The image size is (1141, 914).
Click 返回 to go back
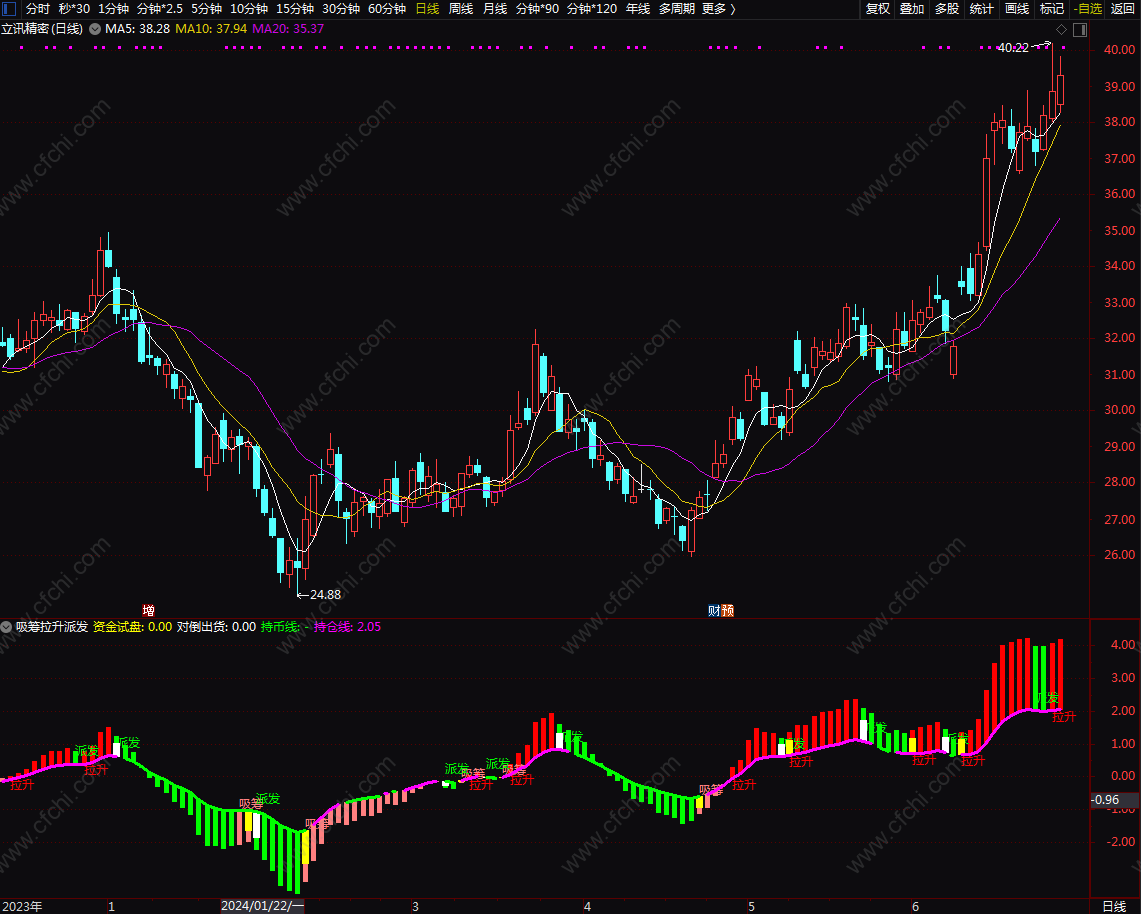point(1122,9)
